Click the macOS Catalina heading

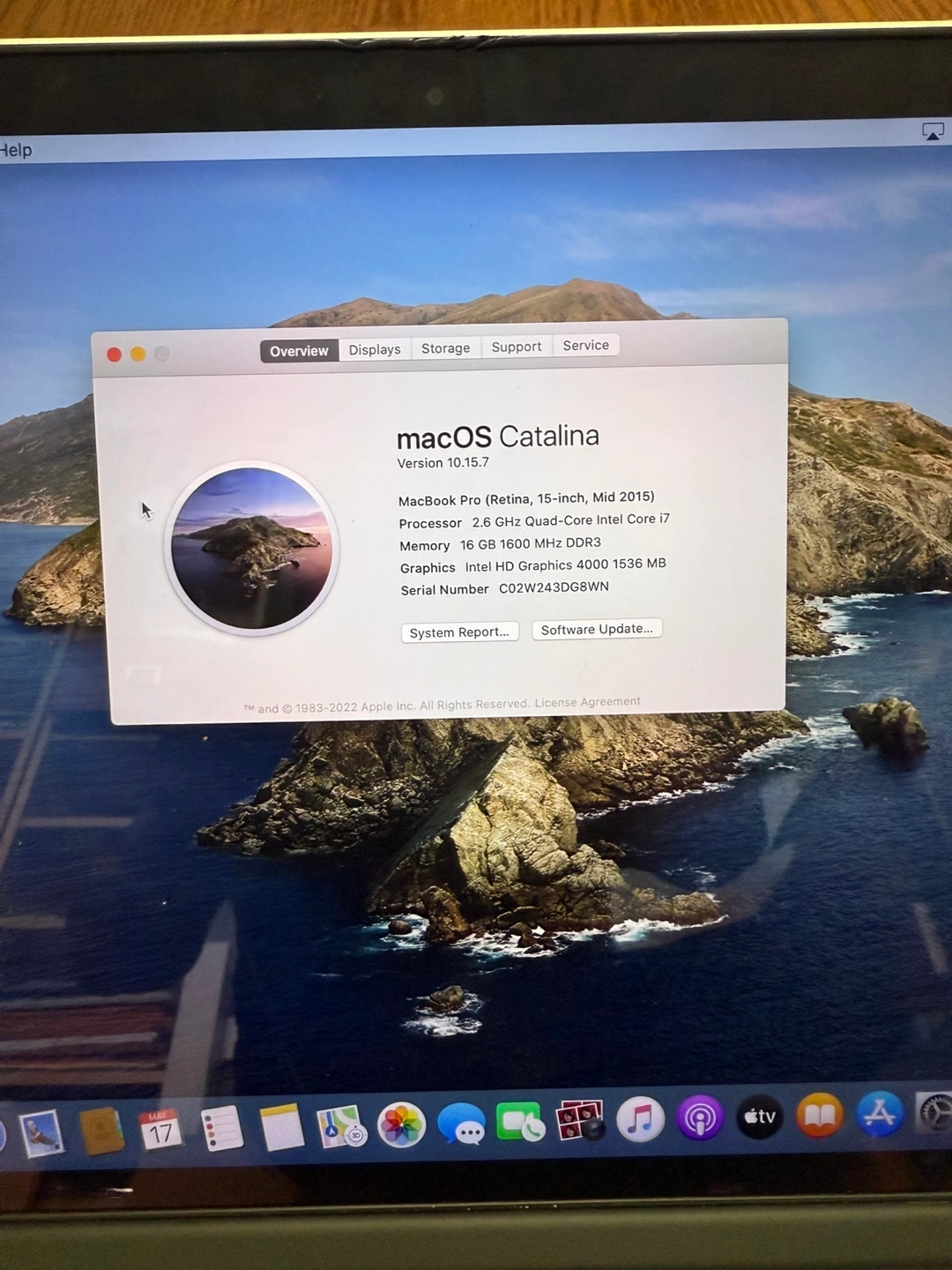pyautogui.click(x=498, y=437)
